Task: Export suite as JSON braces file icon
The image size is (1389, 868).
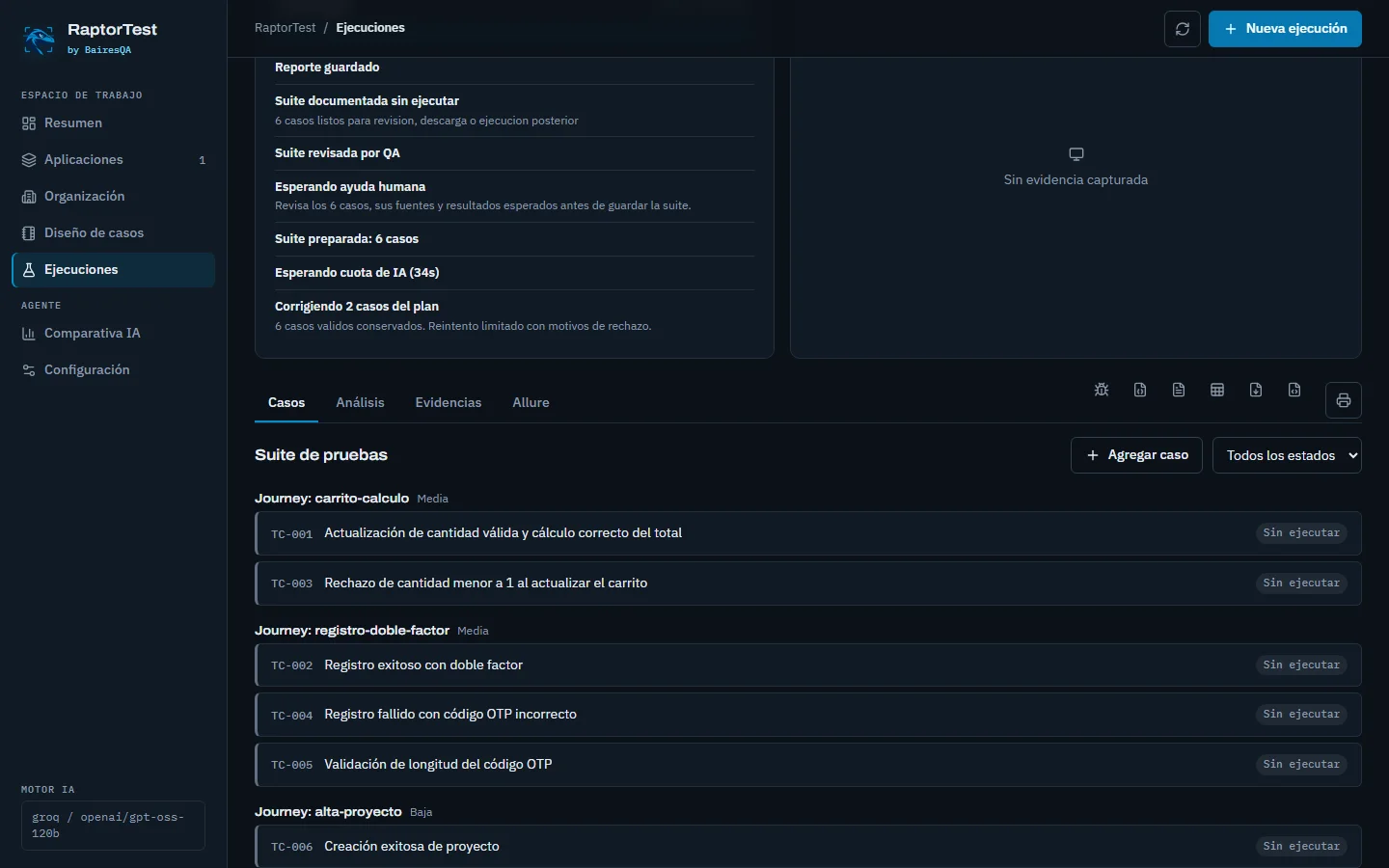Action: pyautogui.click(x=1140, y=390)
